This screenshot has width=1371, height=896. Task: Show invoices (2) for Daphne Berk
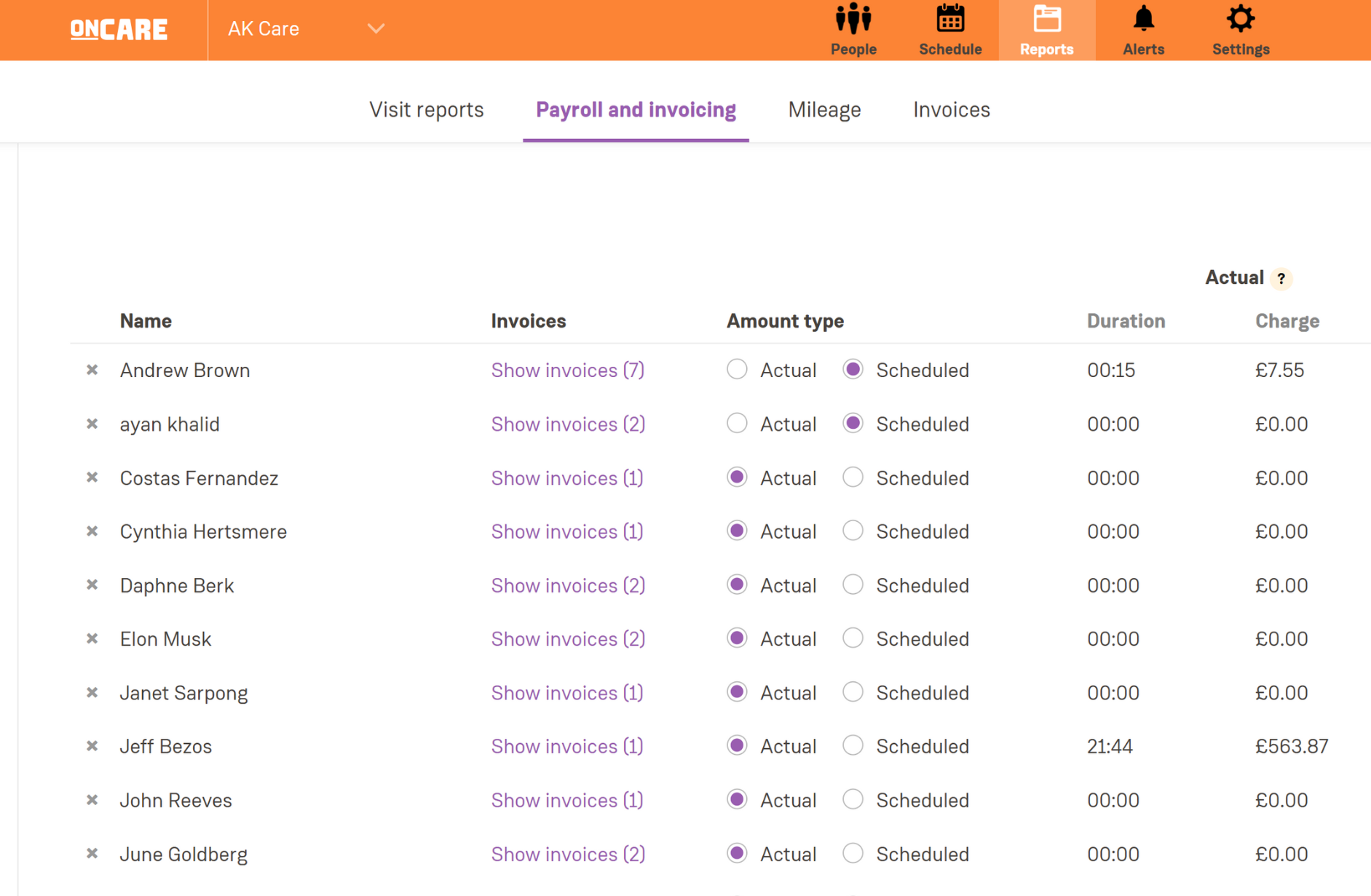point(567,585)
